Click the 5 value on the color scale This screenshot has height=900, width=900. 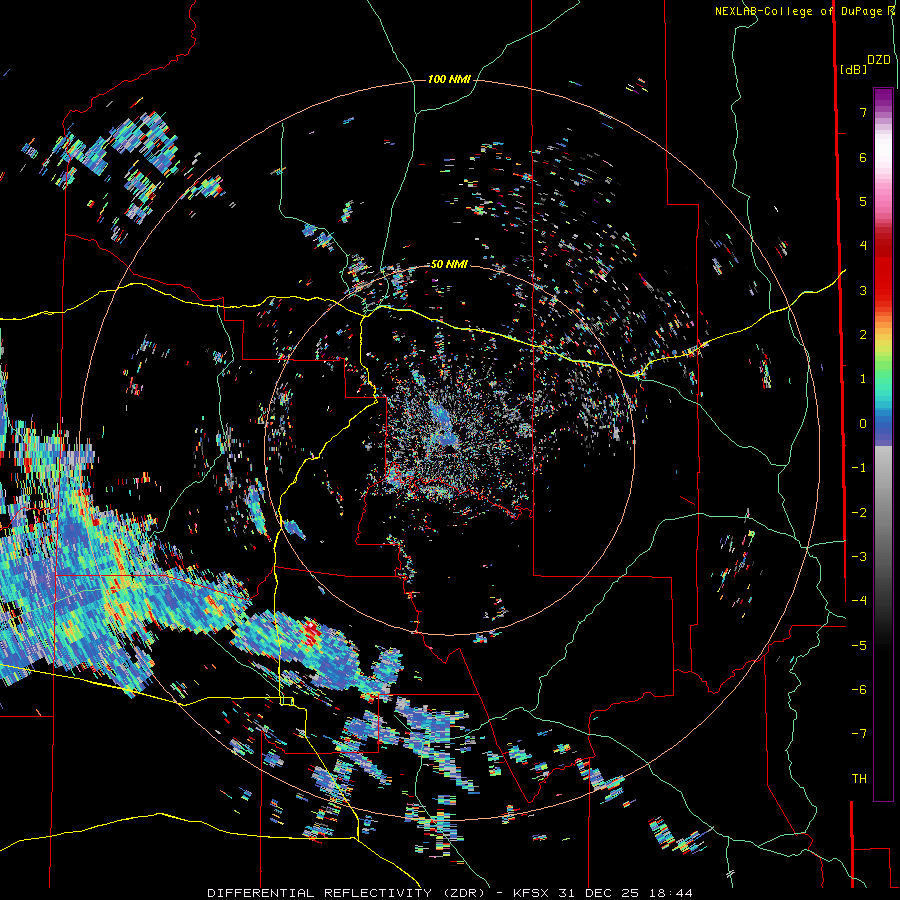point(863,201)
